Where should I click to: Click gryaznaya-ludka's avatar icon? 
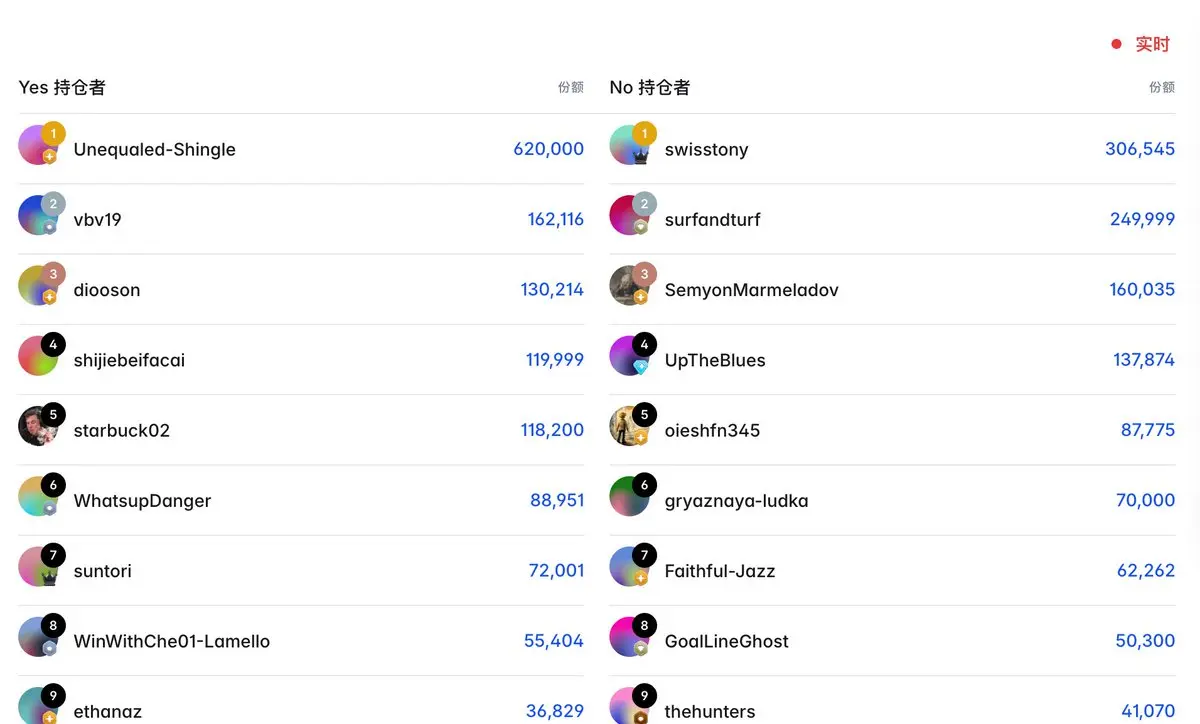coord(629,497)
